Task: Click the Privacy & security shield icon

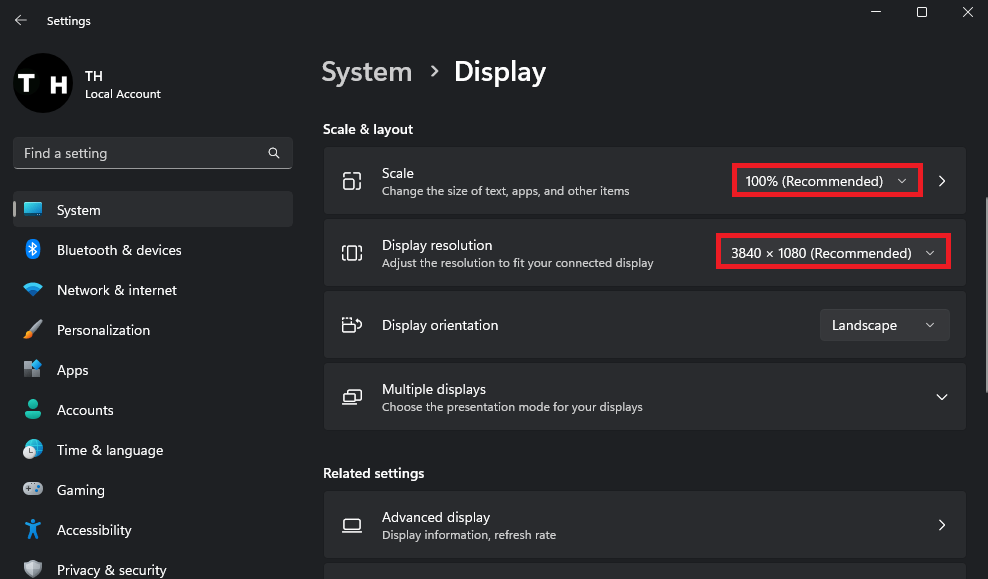Action: 33,569
